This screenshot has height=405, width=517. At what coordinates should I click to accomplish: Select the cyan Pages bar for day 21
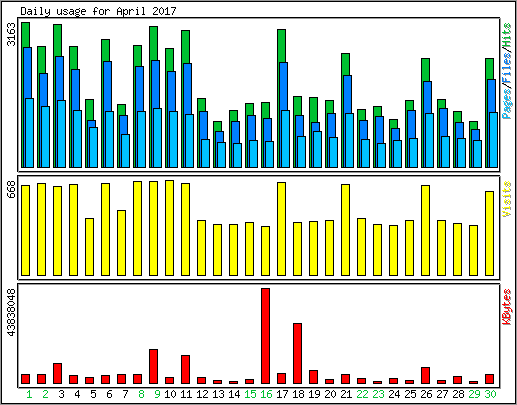(350, 140)
